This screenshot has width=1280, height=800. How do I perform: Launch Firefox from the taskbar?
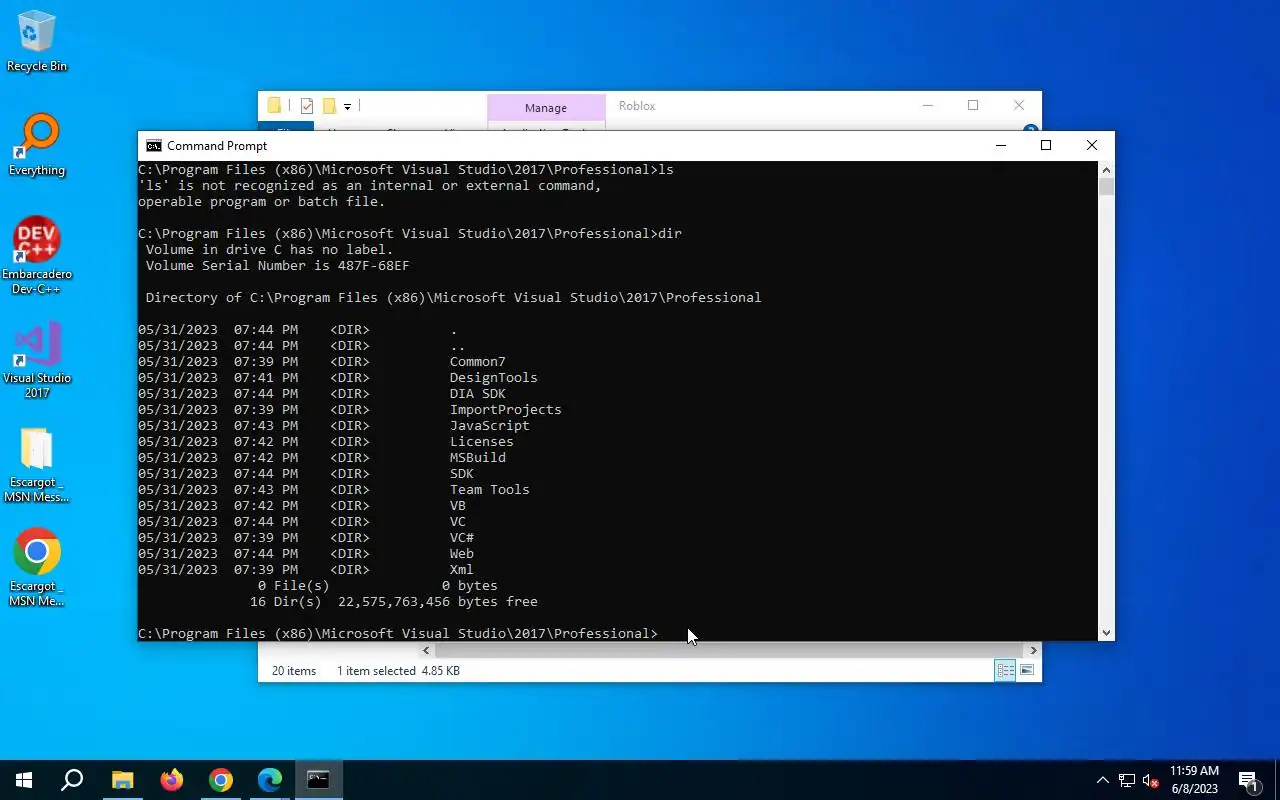coord(171,780)
